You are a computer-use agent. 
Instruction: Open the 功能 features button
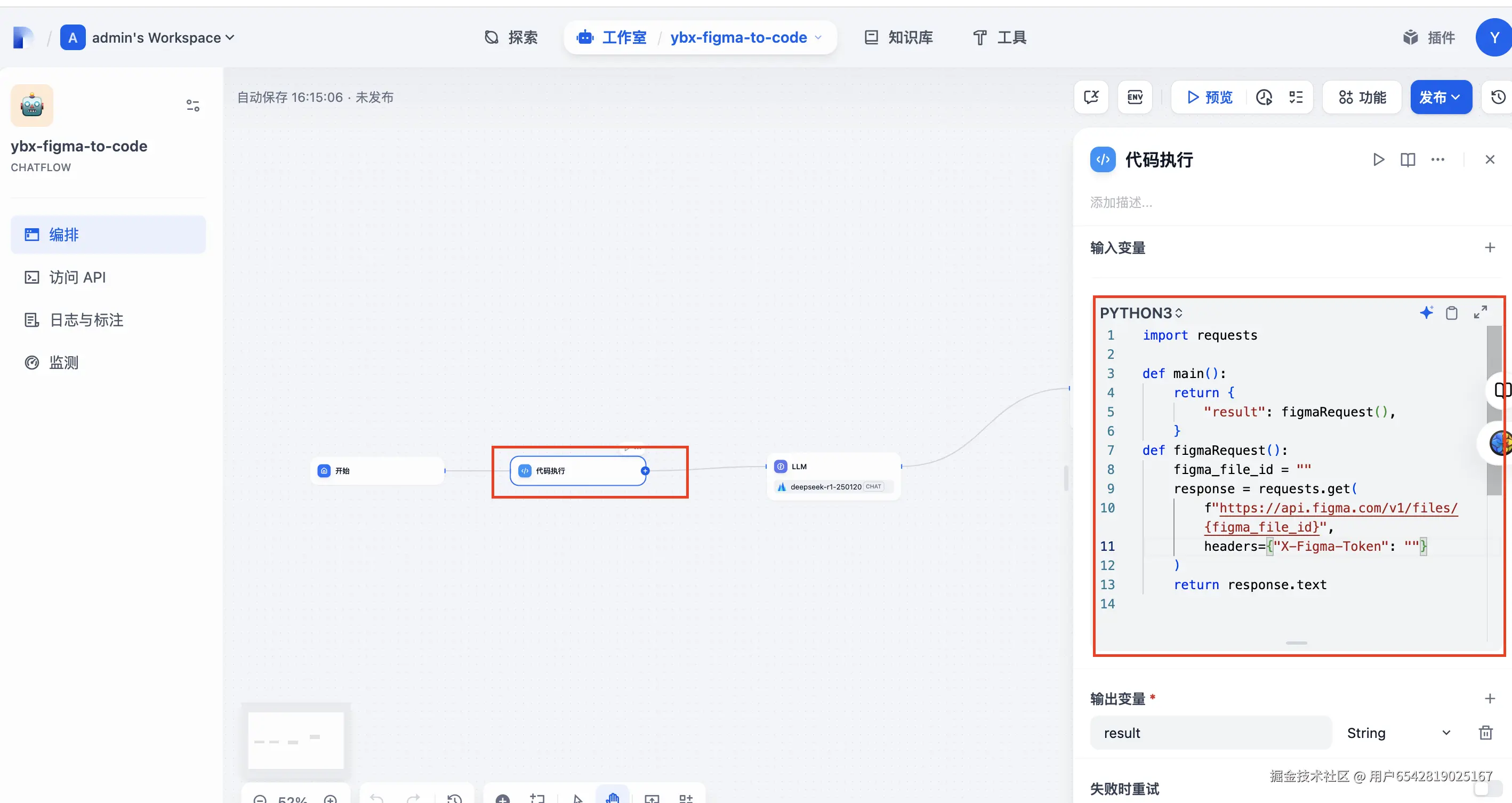(1362, 98)
